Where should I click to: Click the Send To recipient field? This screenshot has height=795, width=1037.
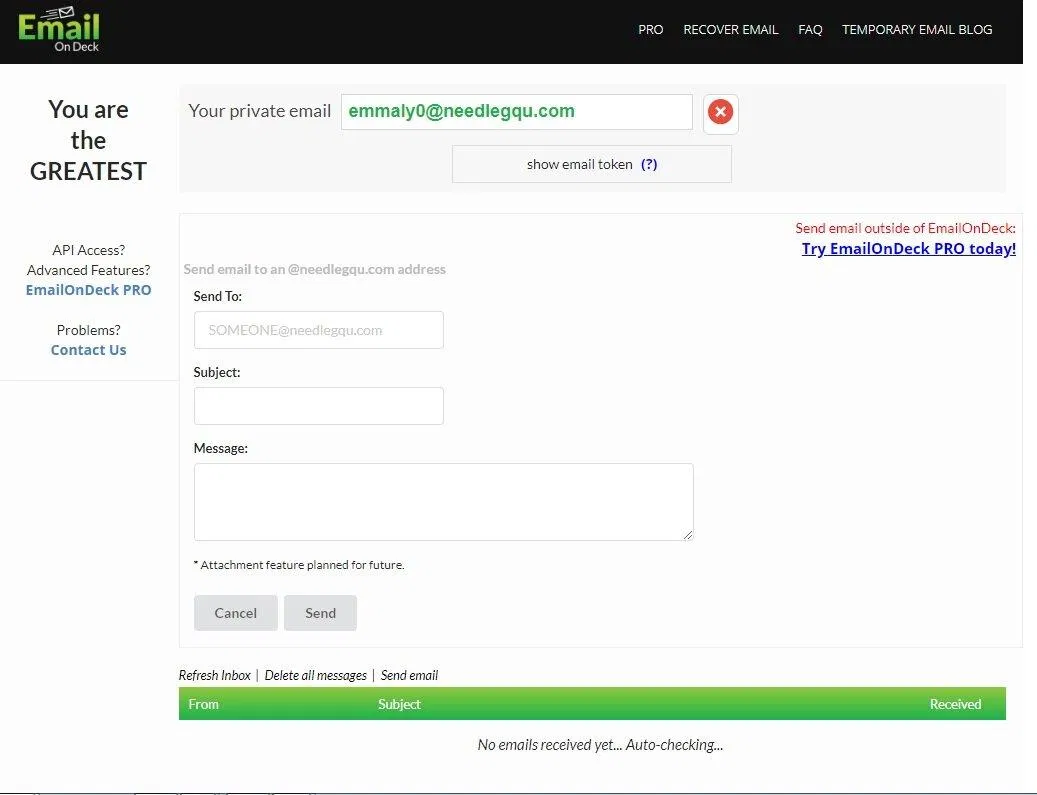pos(318,330)
